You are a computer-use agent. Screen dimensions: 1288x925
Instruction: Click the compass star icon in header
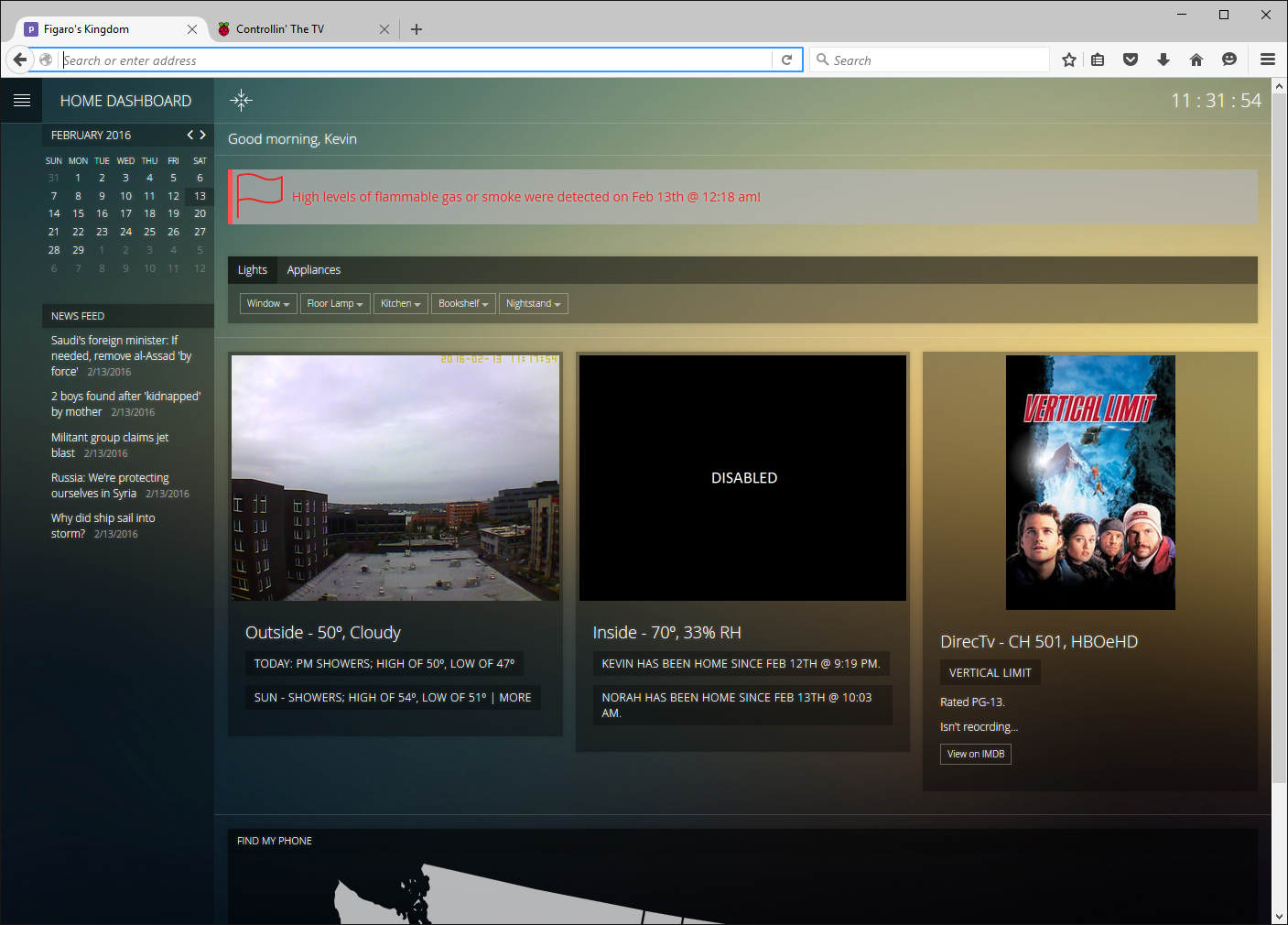click(x=241, y=101)
